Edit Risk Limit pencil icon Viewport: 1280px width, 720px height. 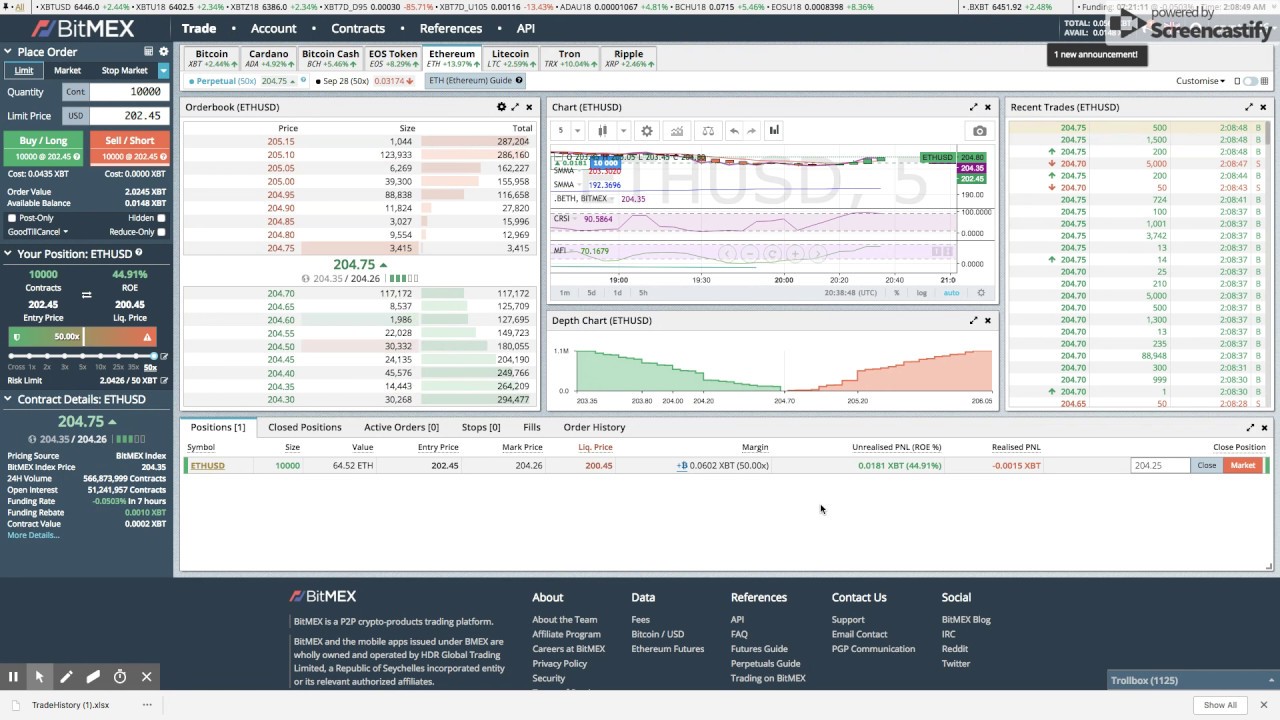(164, 380)
